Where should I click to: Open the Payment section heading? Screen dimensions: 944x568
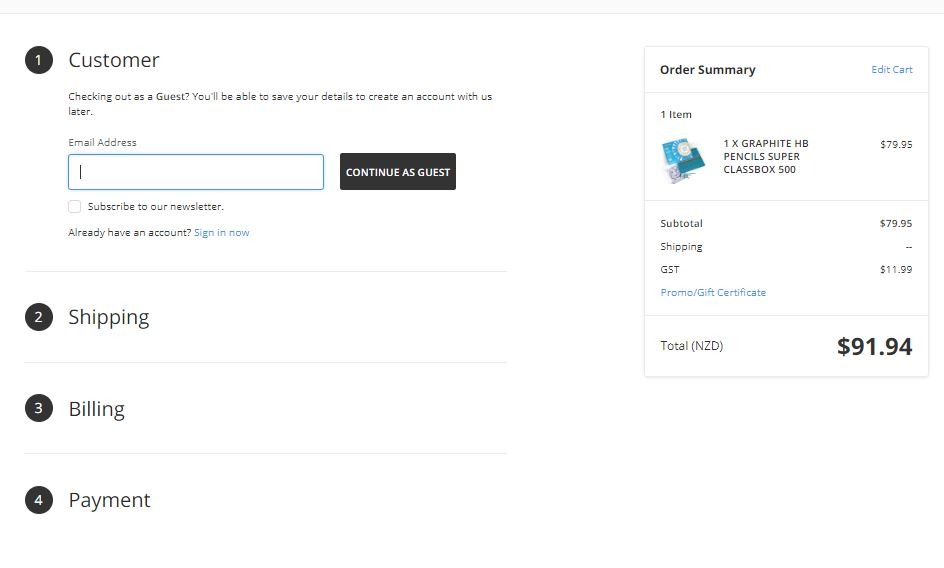click(x=109, y=500)
